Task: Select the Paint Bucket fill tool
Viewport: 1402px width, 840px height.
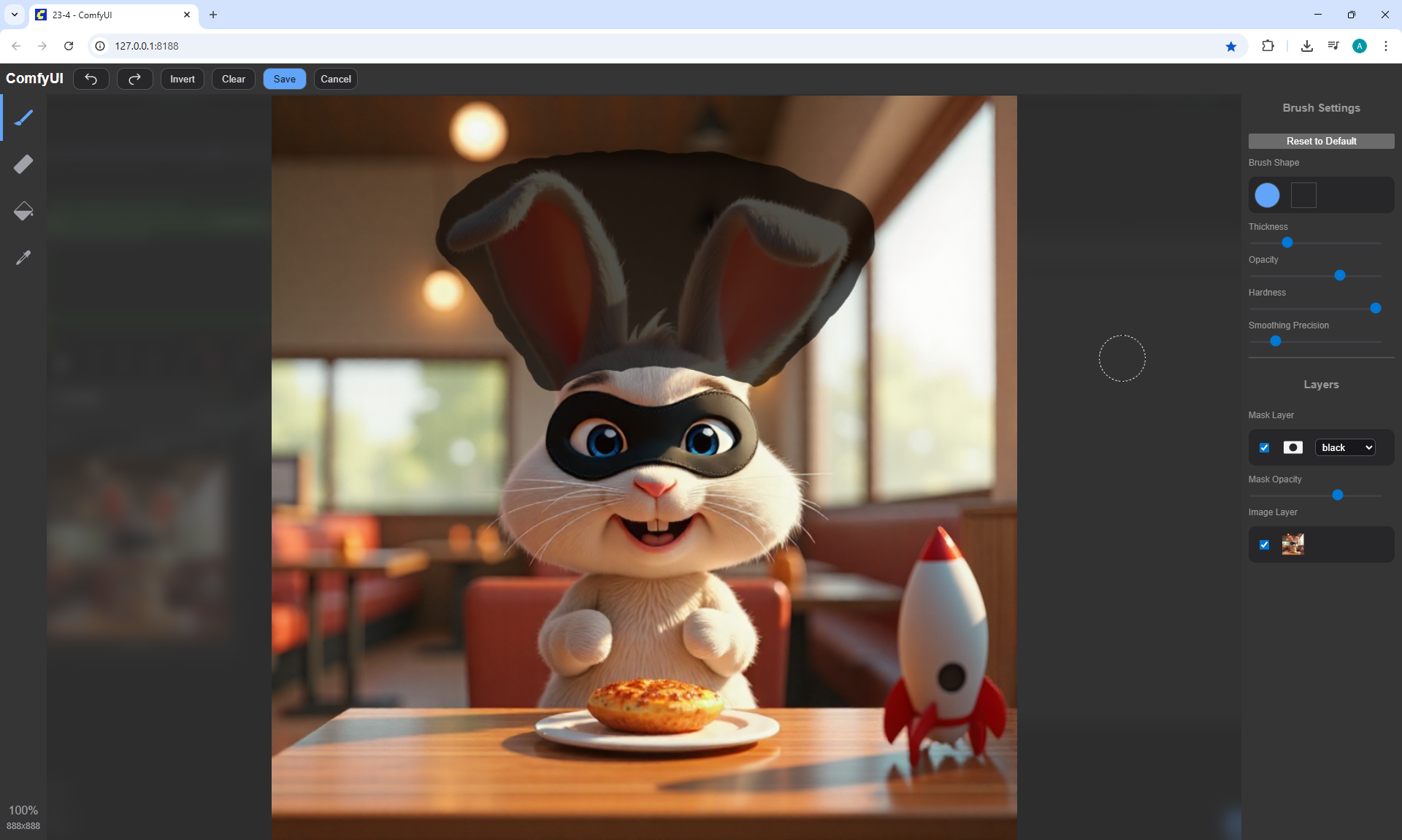Action: [x=23, y=211]
